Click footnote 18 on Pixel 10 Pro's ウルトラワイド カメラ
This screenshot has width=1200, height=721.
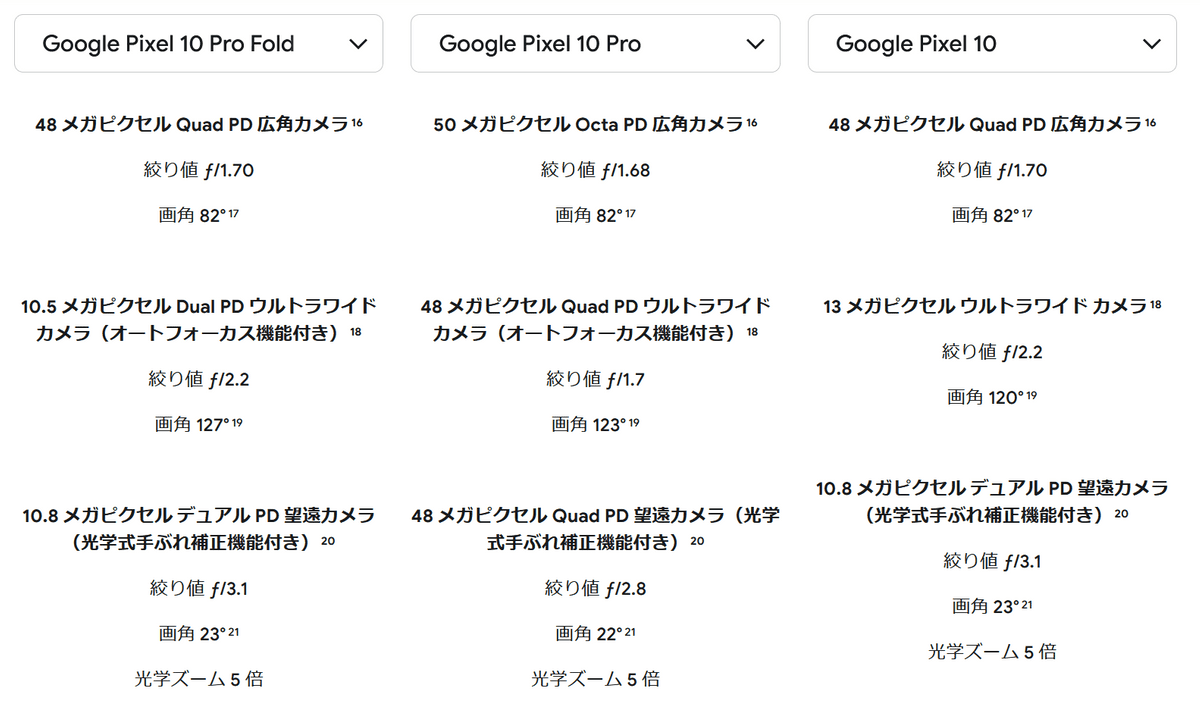(752, 332)
